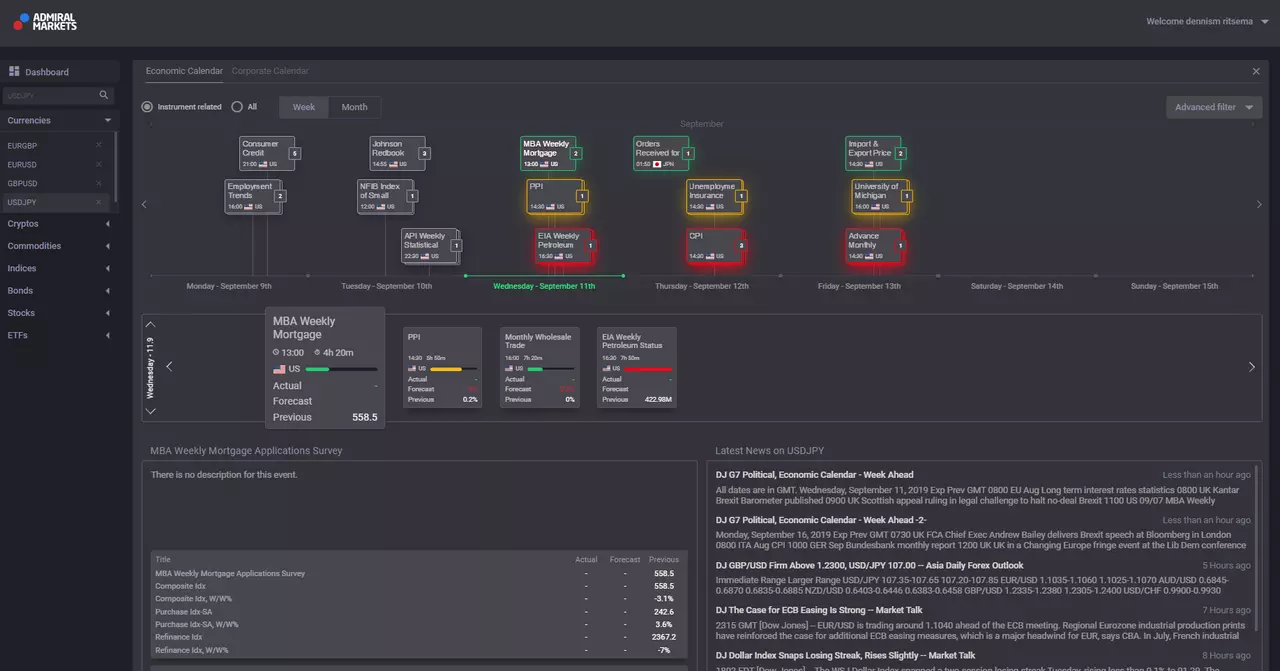The image size is (1280, 671).
Task: Switch to Week view
Action: pyautogui.click(x=304, y=107)
